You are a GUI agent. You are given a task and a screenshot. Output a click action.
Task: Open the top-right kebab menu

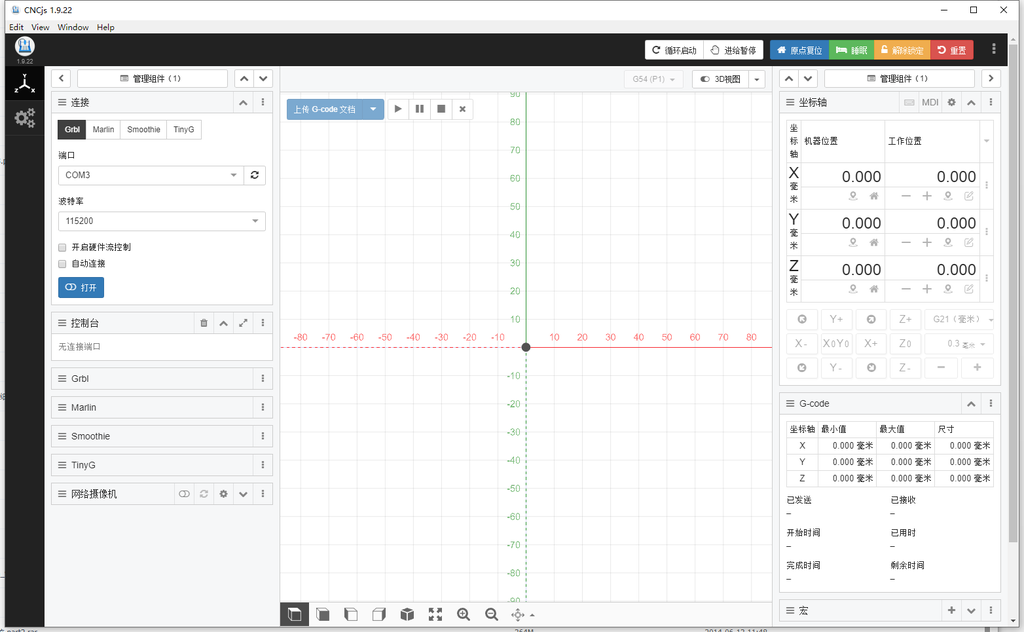(x=994, y=49)
